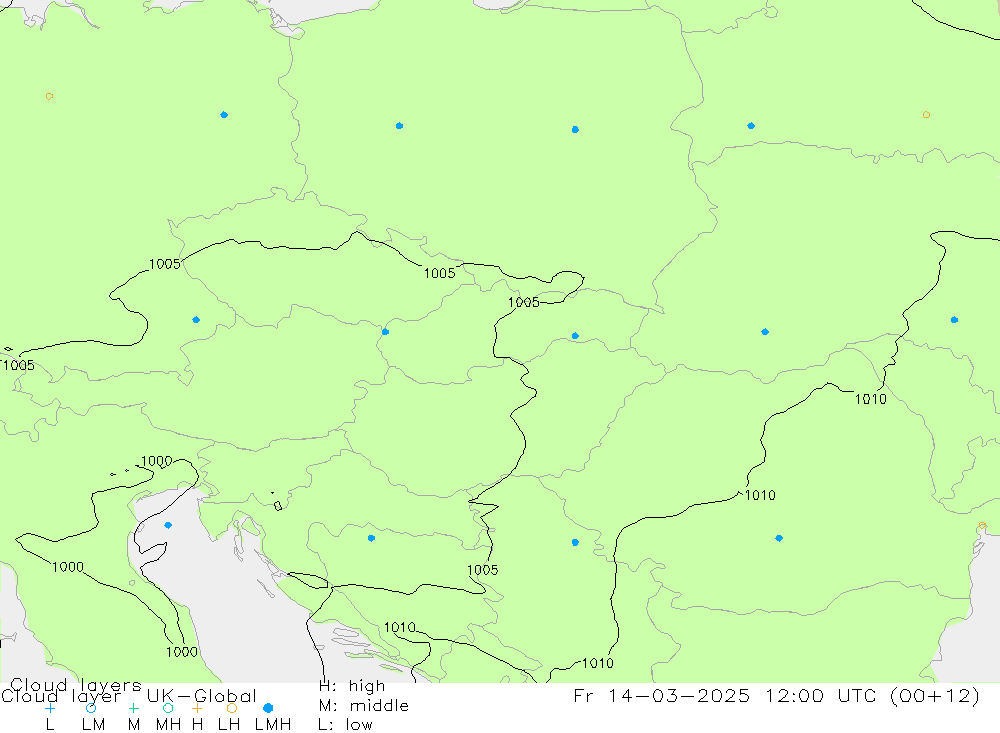
Task: Click the 'H: high' legend text
Action: pos(352,686)
